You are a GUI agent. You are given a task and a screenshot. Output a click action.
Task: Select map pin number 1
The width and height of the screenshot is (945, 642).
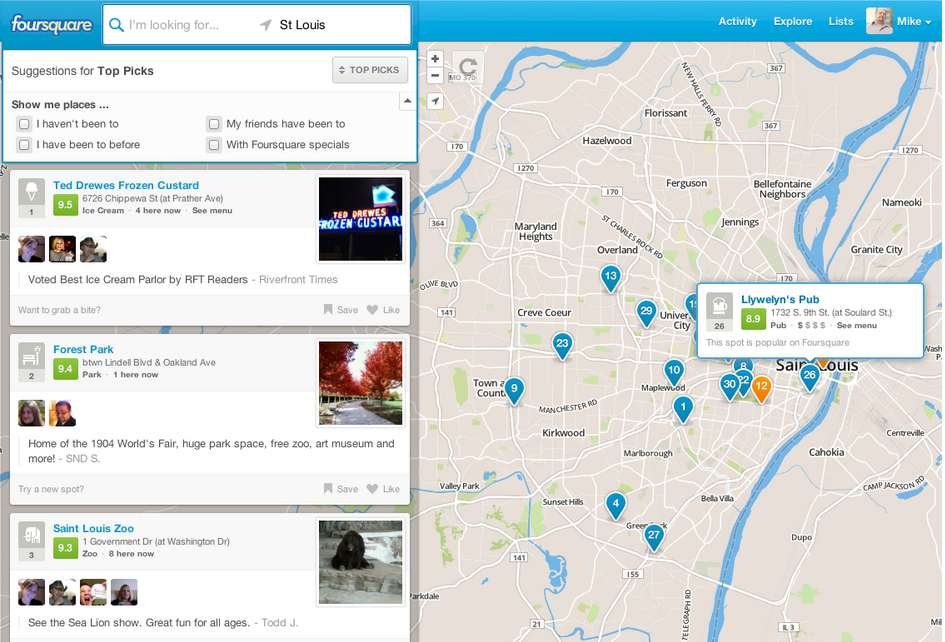683,408
